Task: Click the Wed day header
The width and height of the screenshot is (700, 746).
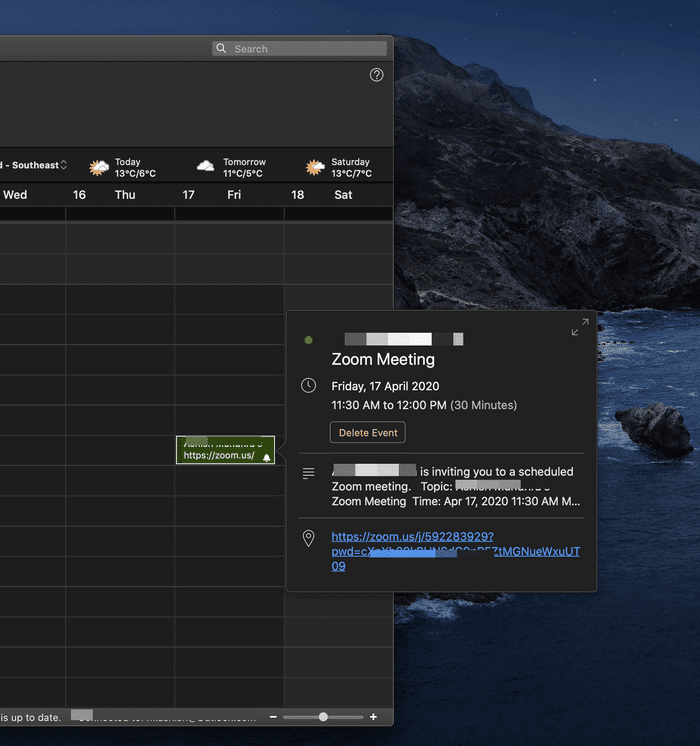Action: pyautogui.click(x=15, y=195)
